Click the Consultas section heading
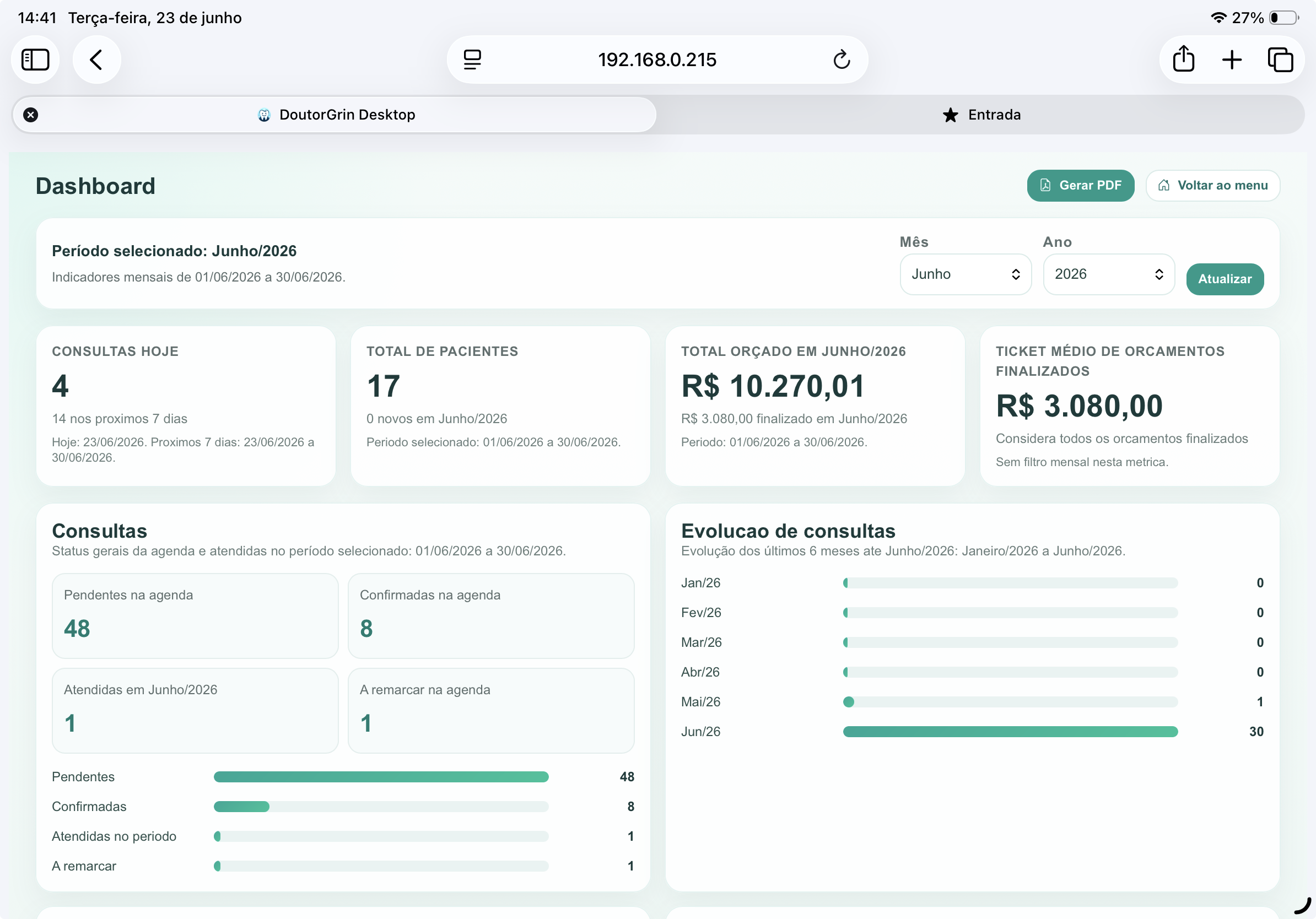 99,531
